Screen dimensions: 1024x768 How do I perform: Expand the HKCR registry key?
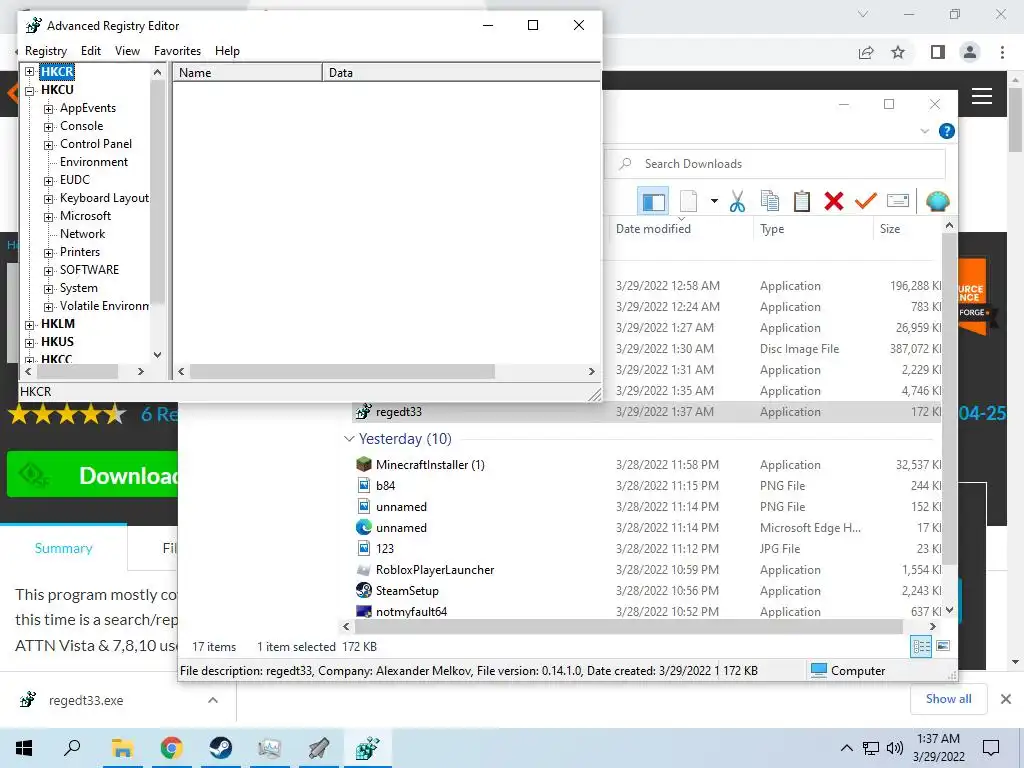pos(29,71)
